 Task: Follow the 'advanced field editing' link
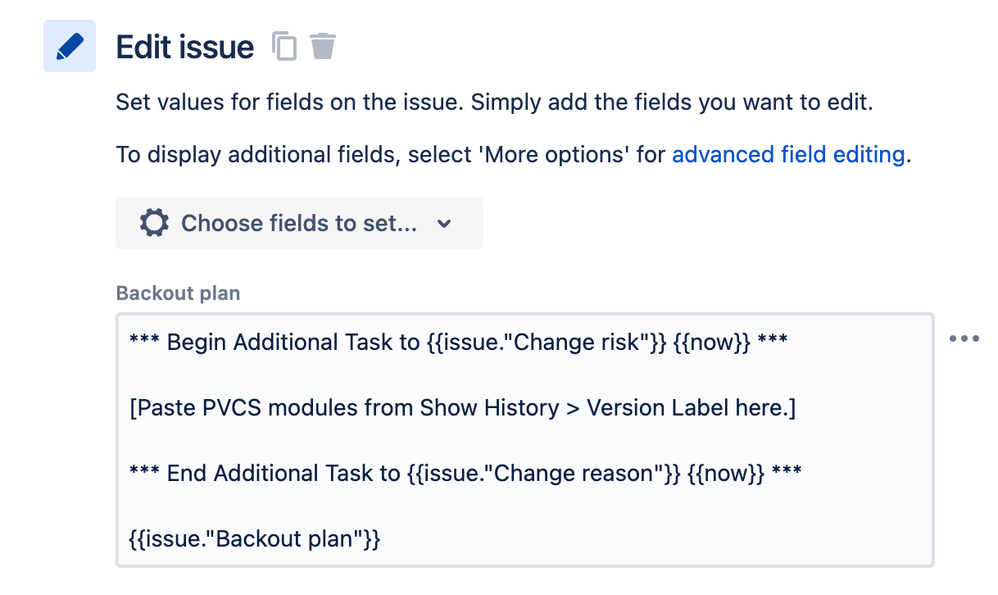coord(788,155)
